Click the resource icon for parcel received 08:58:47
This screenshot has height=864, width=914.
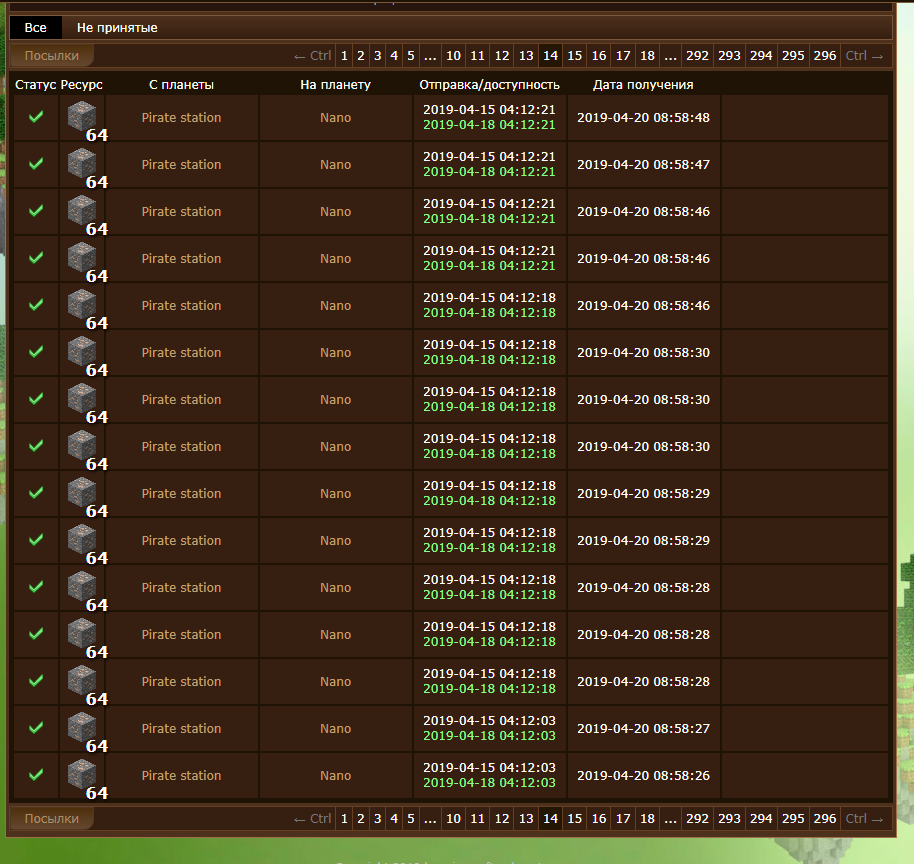[82, 165]
